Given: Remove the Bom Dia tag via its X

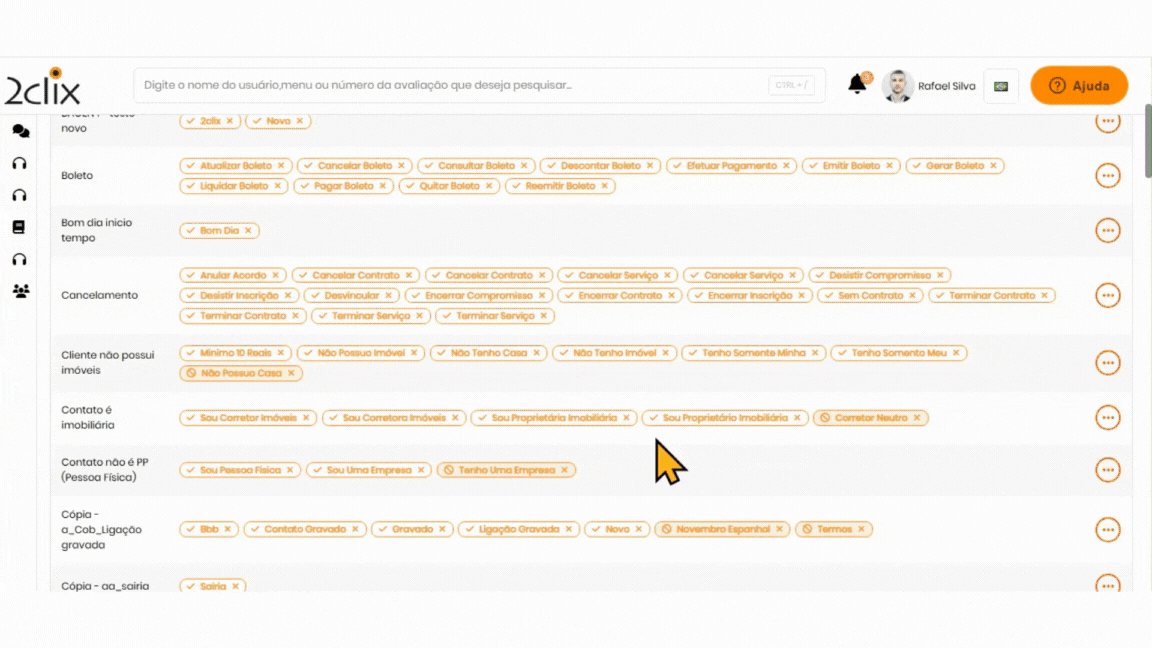Looking at the screenshot, I should pos(248,231).
